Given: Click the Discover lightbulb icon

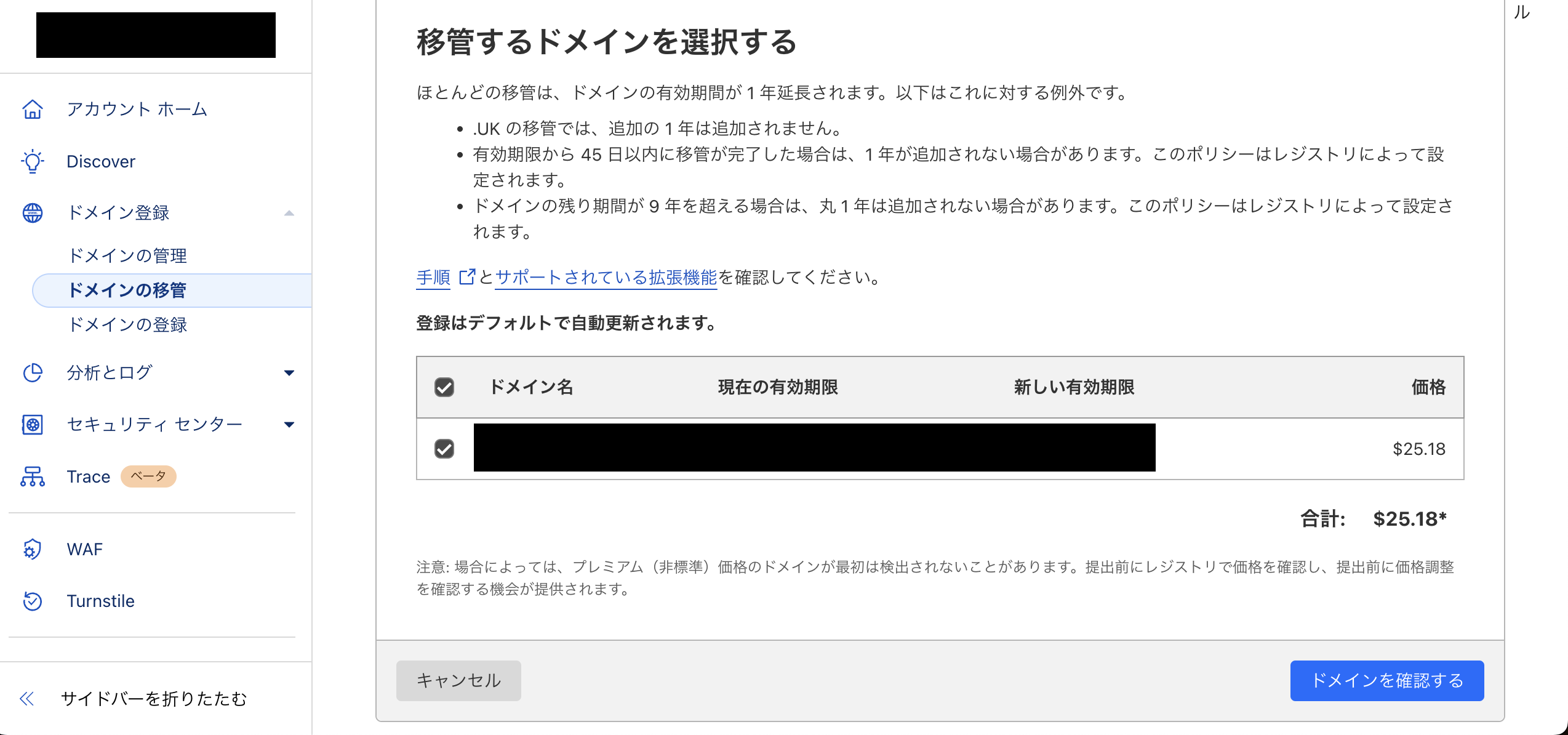Looking at the screenshot, I should click(x=33, y=161).
